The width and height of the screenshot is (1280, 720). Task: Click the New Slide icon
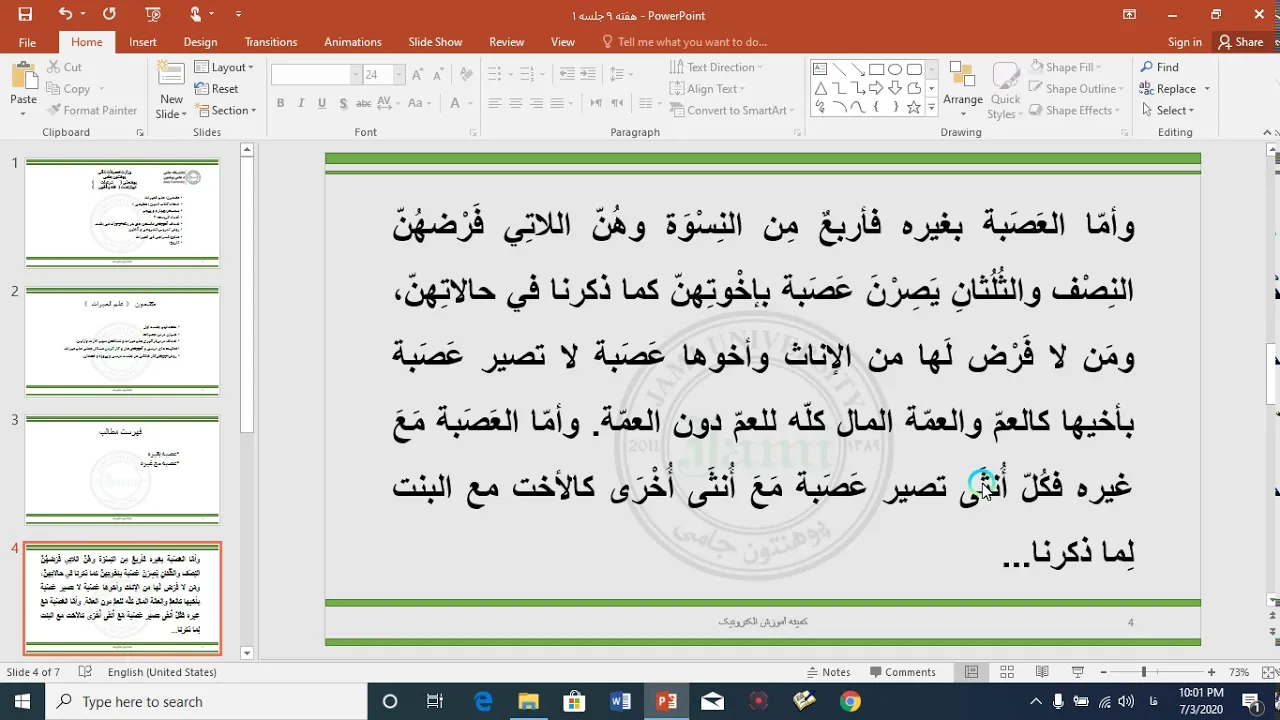pyautogui.click(x=171, y=75)
